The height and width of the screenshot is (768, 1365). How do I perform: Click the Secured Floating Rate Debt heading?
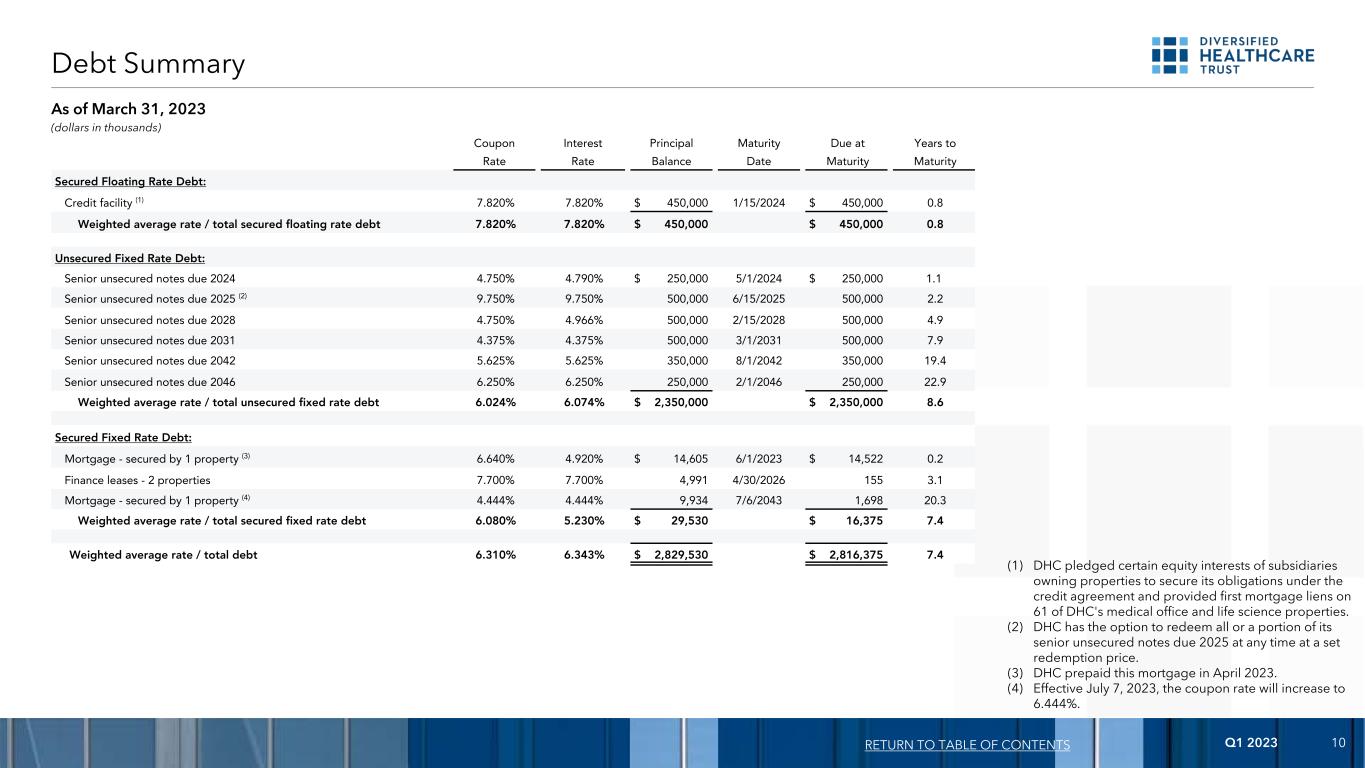[130, 181]
